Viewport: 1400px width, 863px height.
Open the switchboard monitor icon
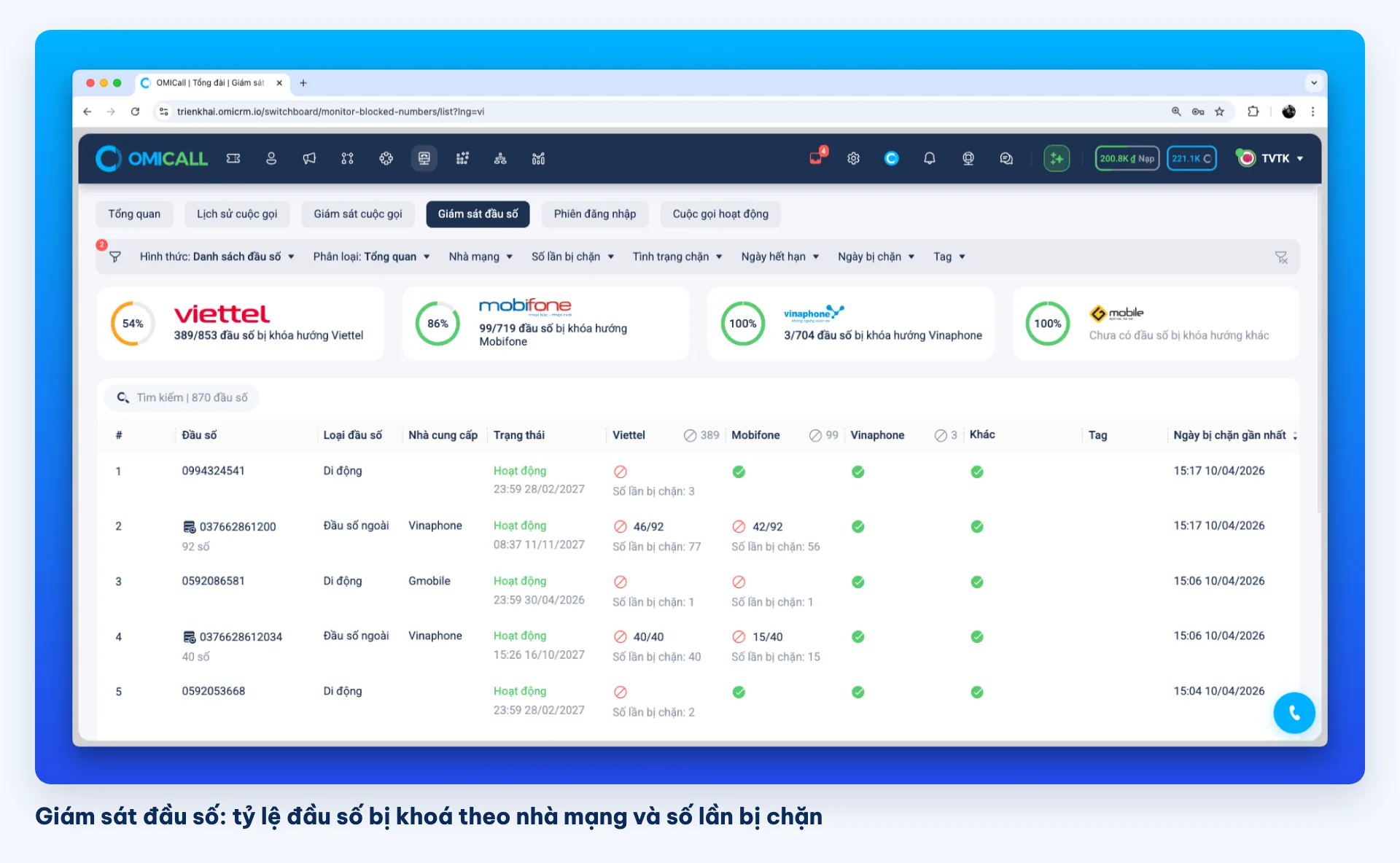[x=424, y=158]
